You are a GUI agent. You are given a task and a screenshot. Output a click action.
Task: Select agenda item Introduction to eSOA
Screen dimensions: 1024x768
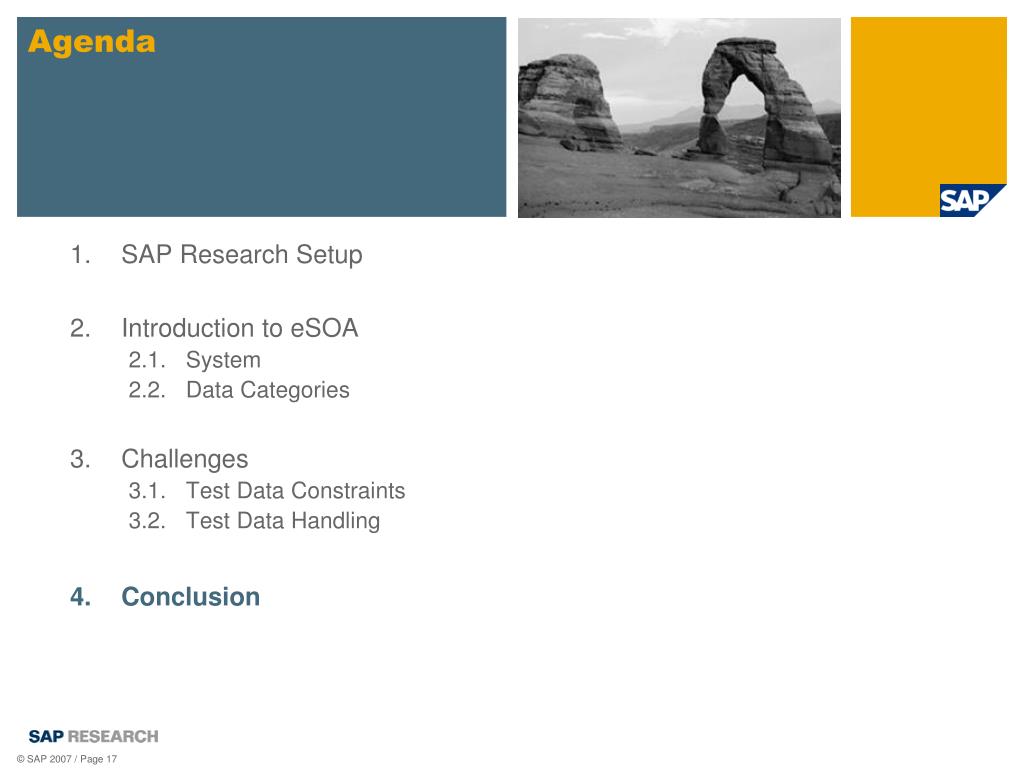pyautogui.click(x=240, y=328)
